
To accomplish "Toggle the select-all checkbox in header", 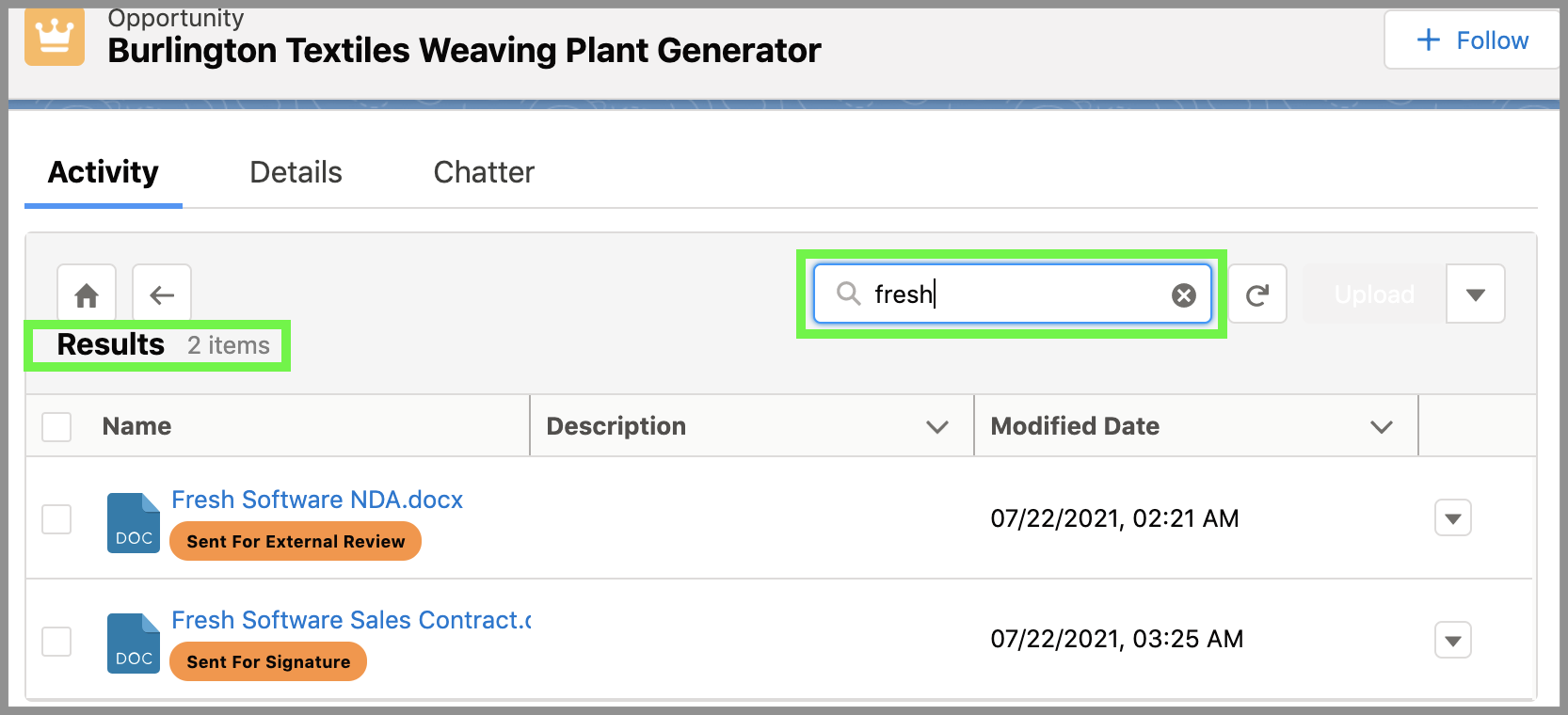I will pyautogui.click(x=56, y=426).
